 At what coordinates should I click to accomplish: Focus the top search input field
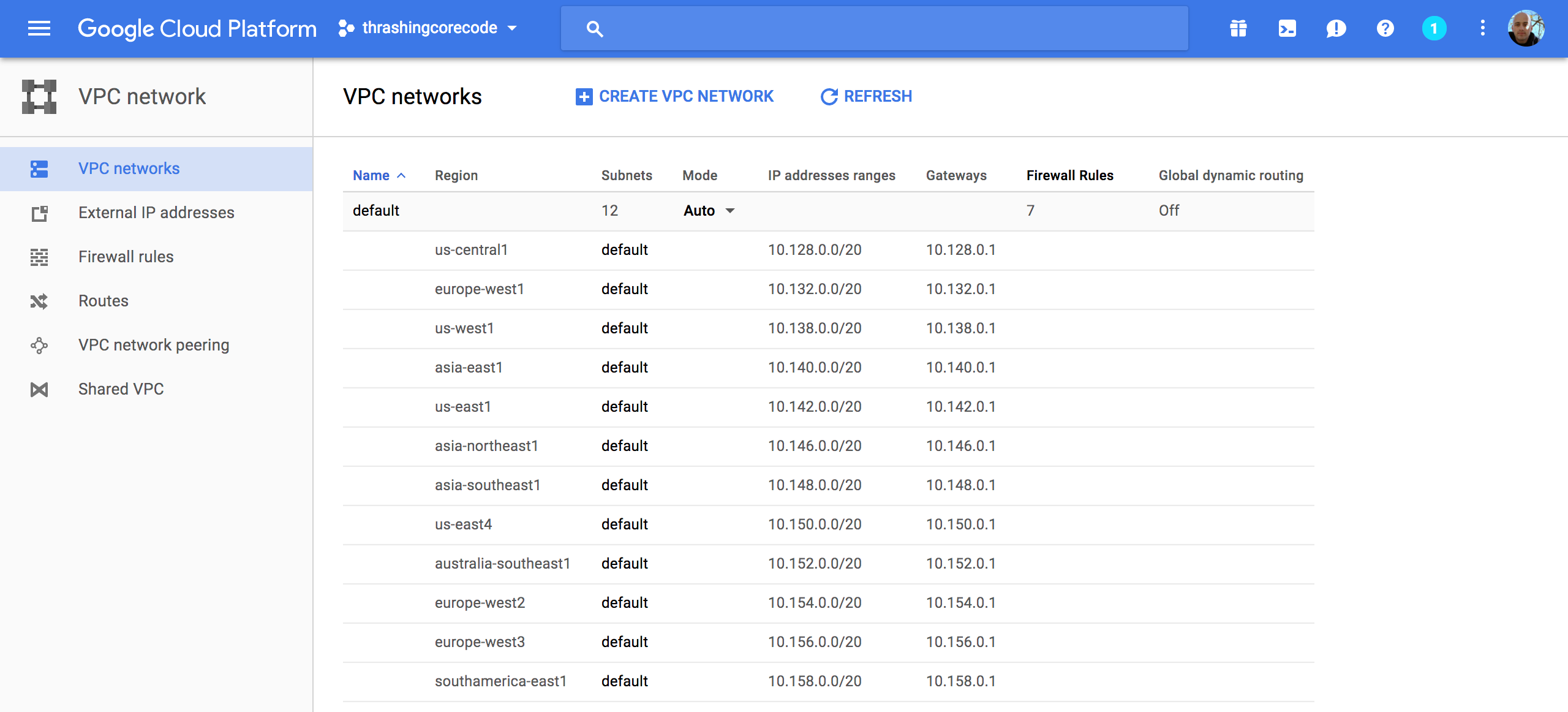tap(875, 28)
